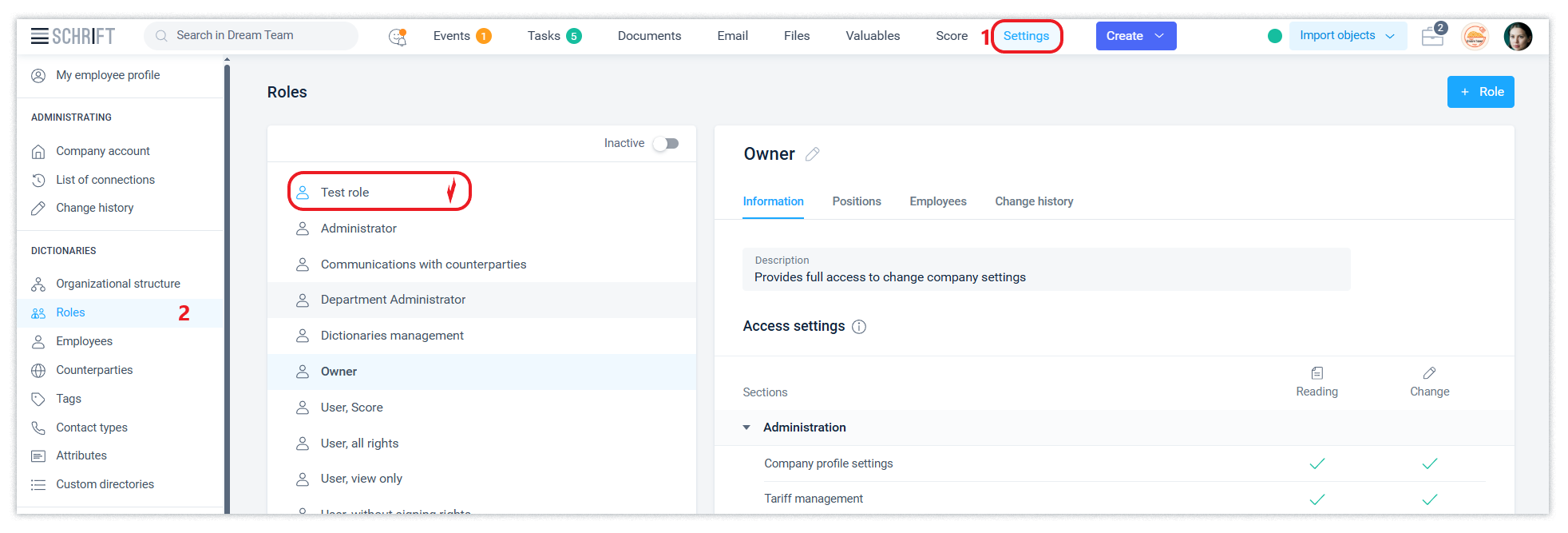Click the Dream Team company logo icon
Image resolution: width=1568 pixels, height=533 pixels.
1475,37
